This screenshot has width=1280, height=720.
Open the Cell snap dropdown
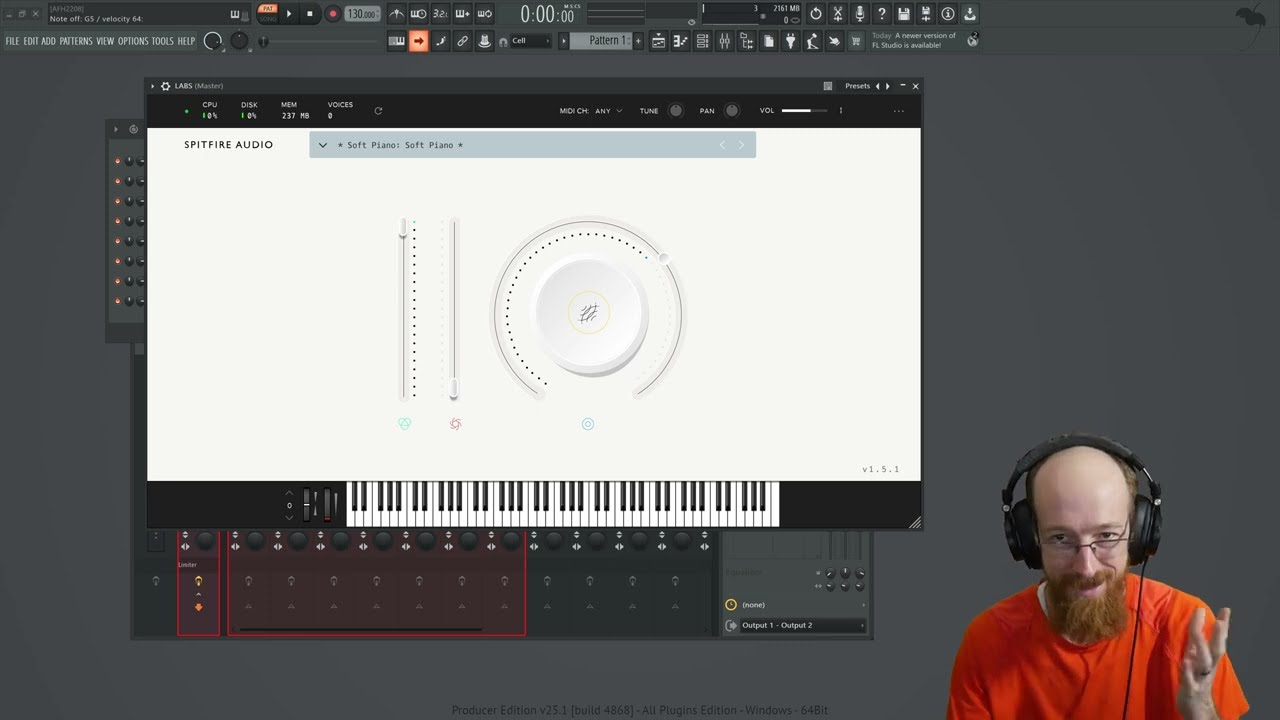[530, 41]
